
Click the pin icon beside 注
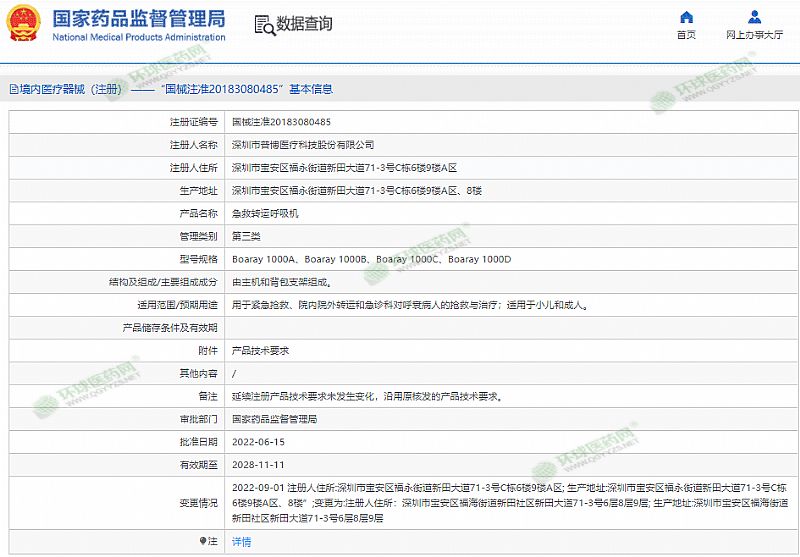pos(202,541)
